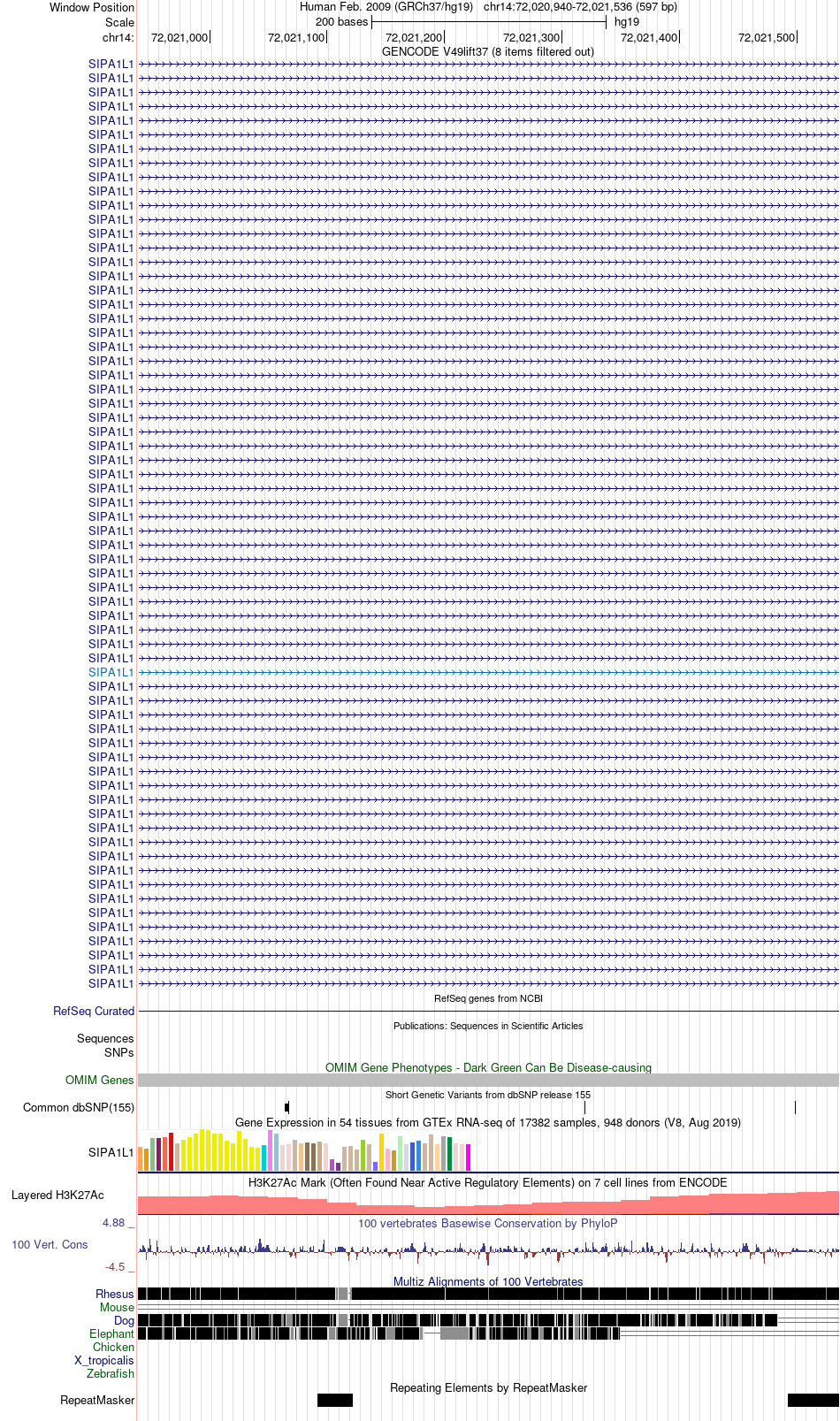
Task: Select the right RepeatMasker black block
Action: click(x=813, y=1400)
